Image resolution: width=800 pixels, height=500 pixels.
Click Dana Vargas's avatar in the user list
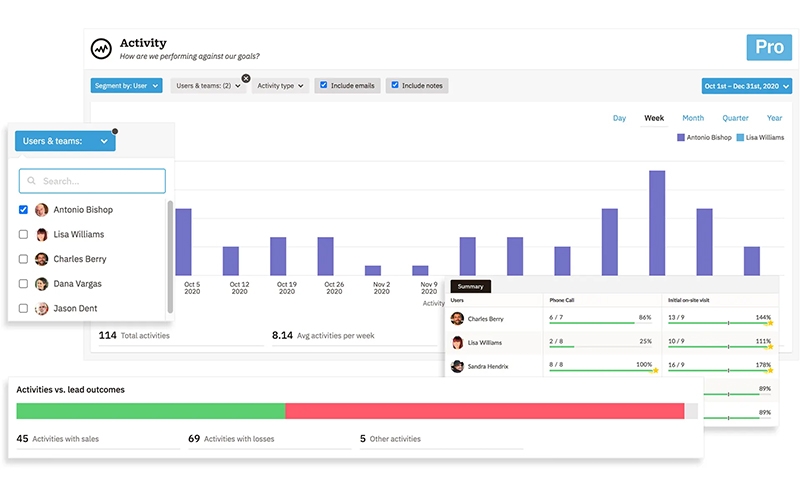click(x=41, y=284)
